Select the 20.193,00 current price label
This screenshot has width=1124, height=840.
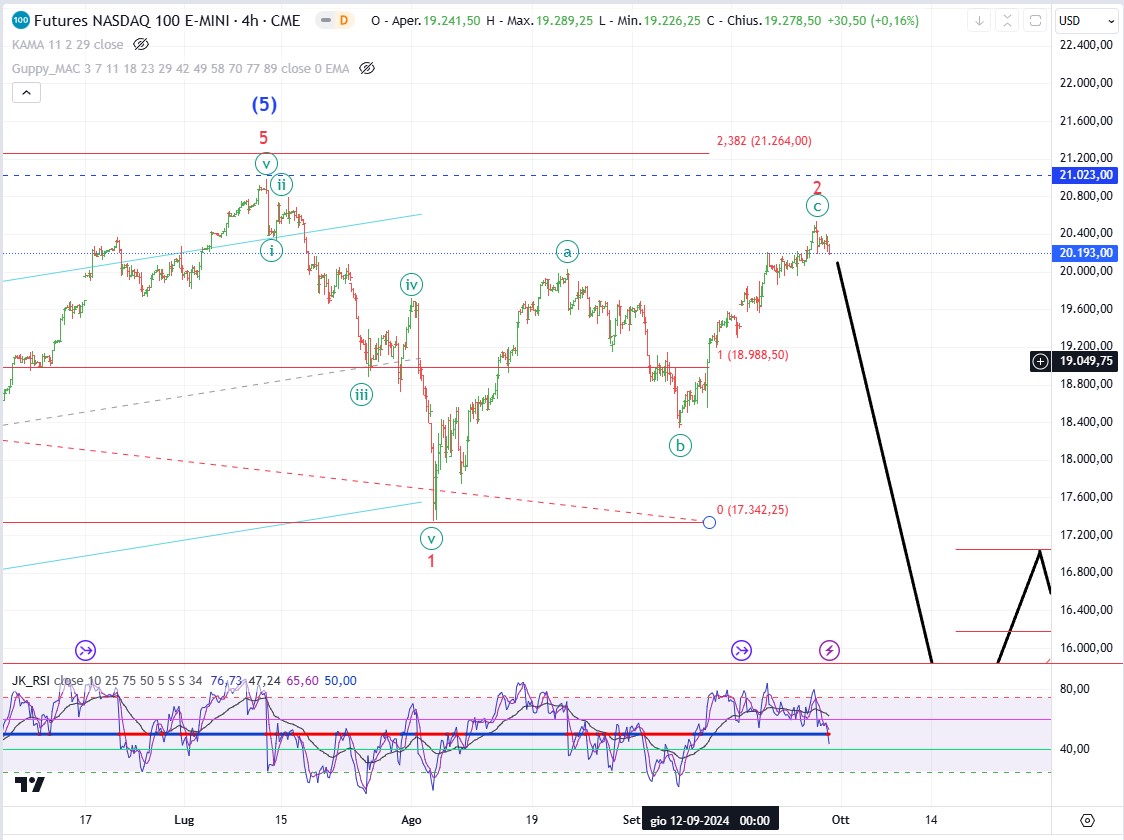pyautogui.click(x=1087, y=253)
